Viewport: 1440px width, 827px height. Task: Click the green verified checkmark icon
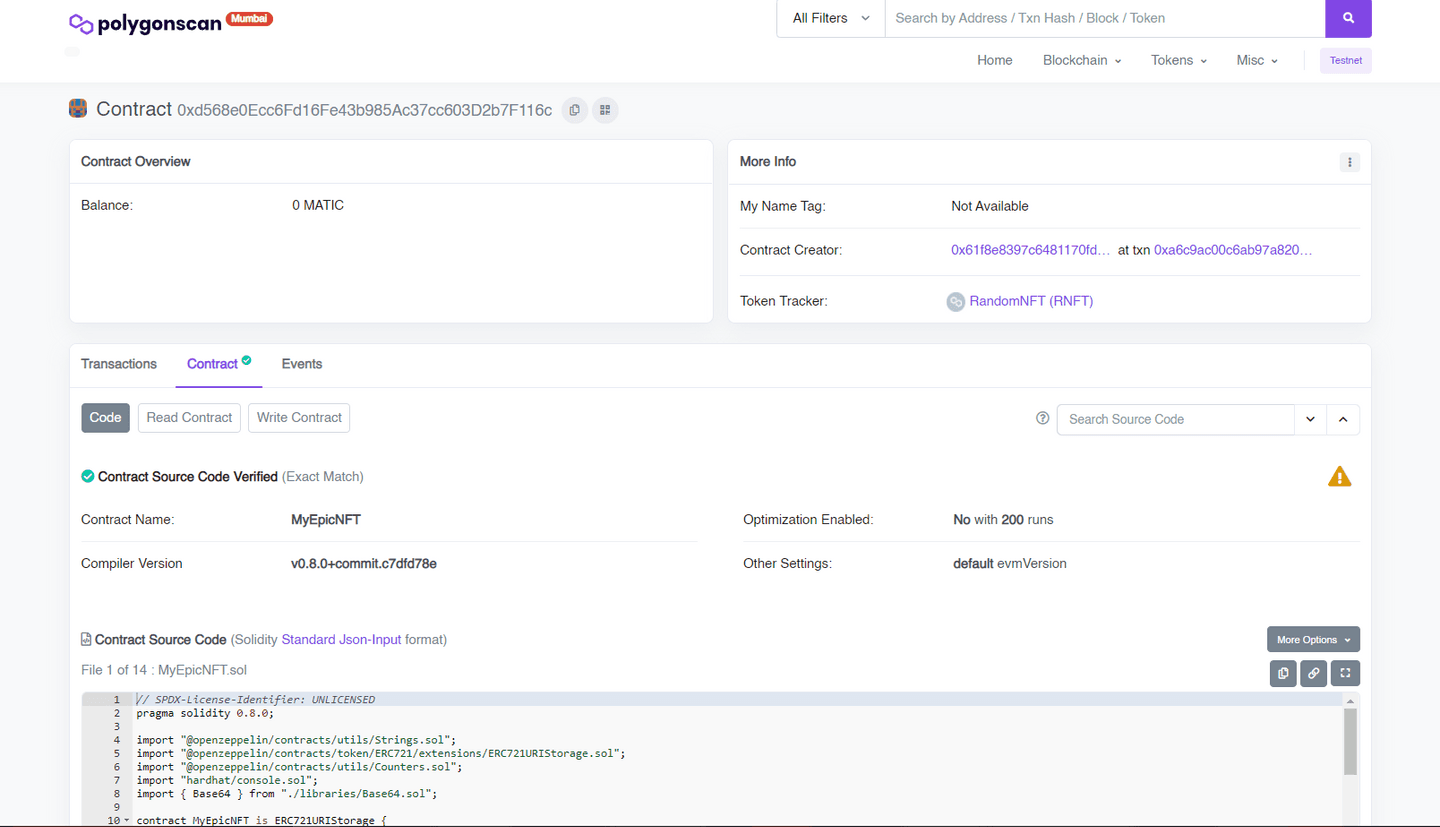pos(88,476)
